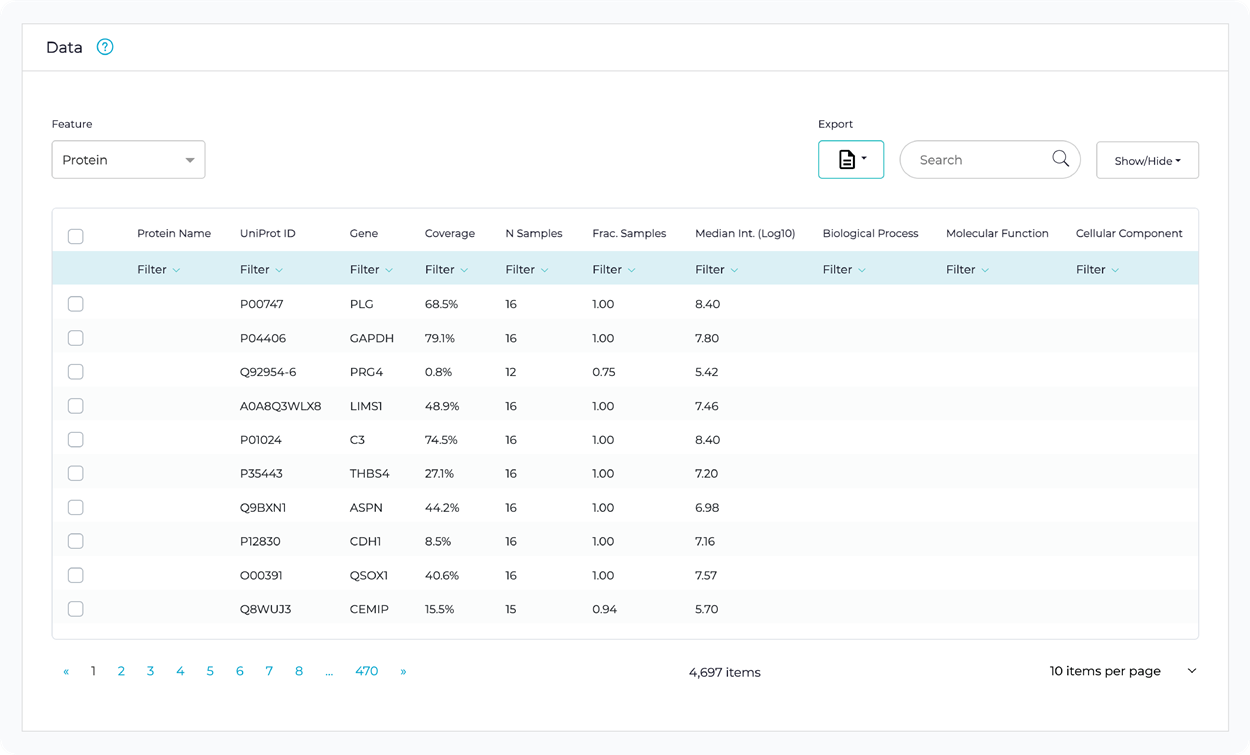Sort by the Coverage column header

click(x=450, y=233)
